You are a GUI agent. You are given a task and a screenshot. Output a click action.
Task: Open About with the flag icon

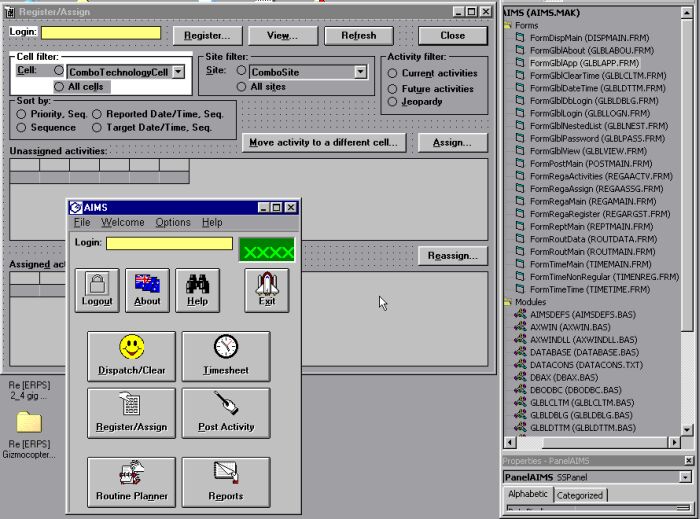click(x=147, y=289)
